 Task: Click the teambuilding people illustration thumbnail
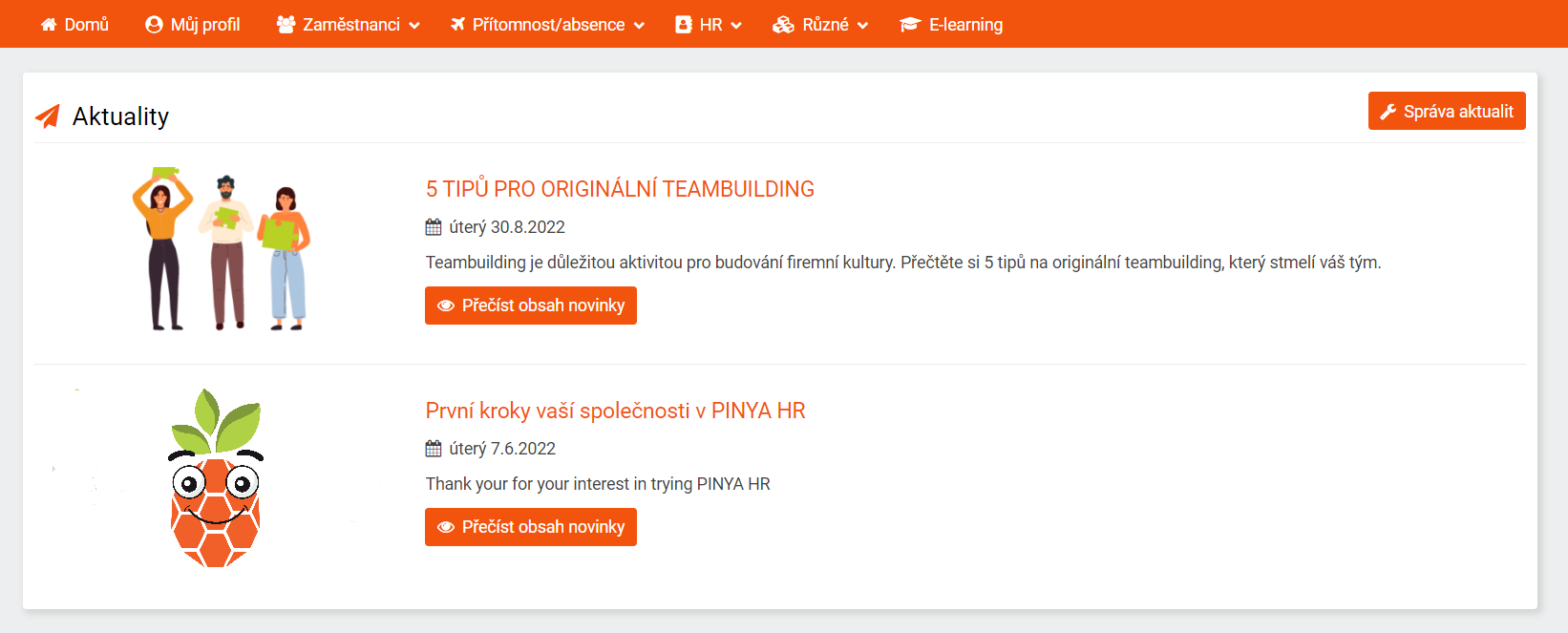pos(221,249)
